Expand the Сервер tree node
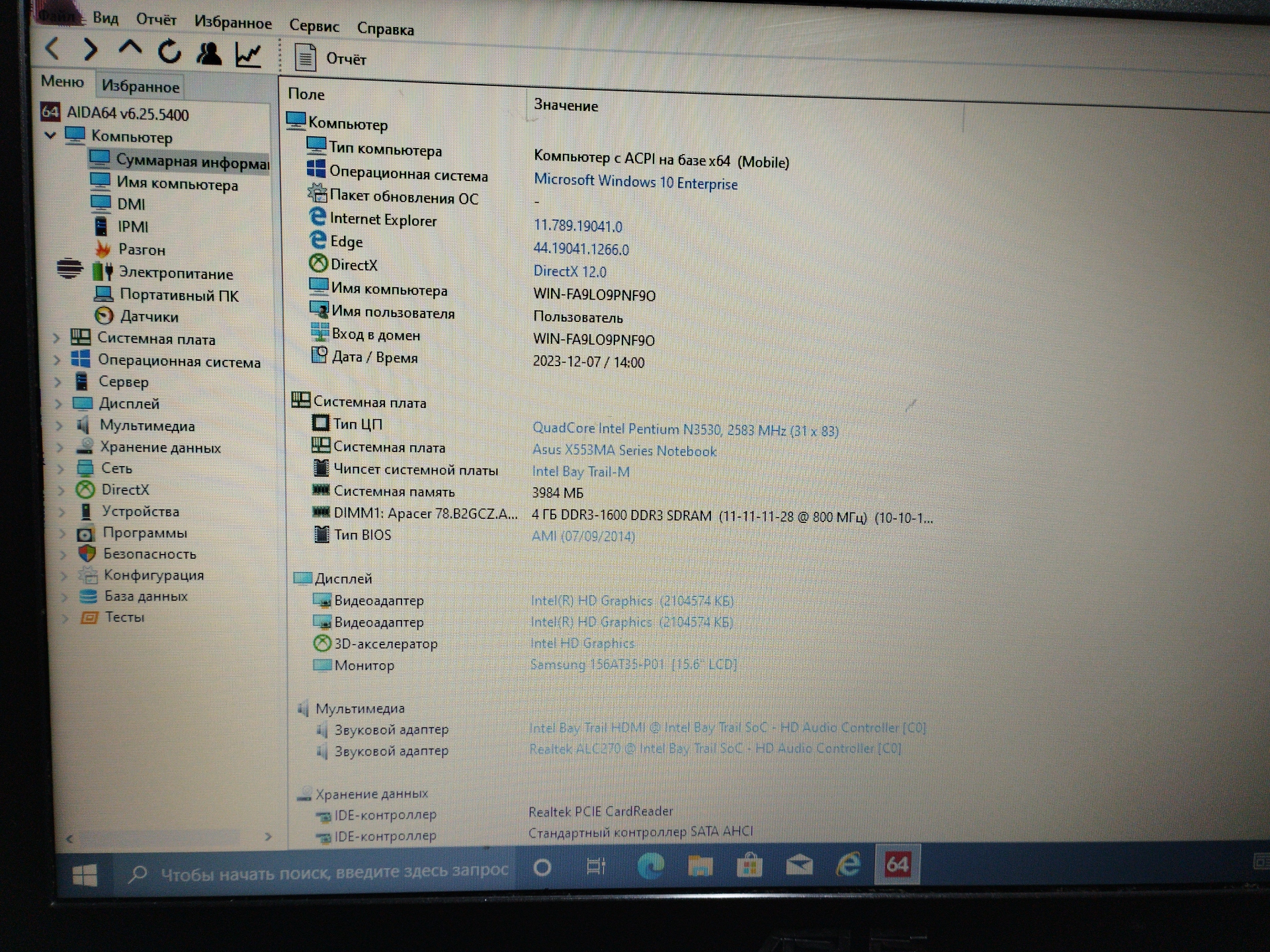Viewport: 1270px width, 952px height. point(58,381)
